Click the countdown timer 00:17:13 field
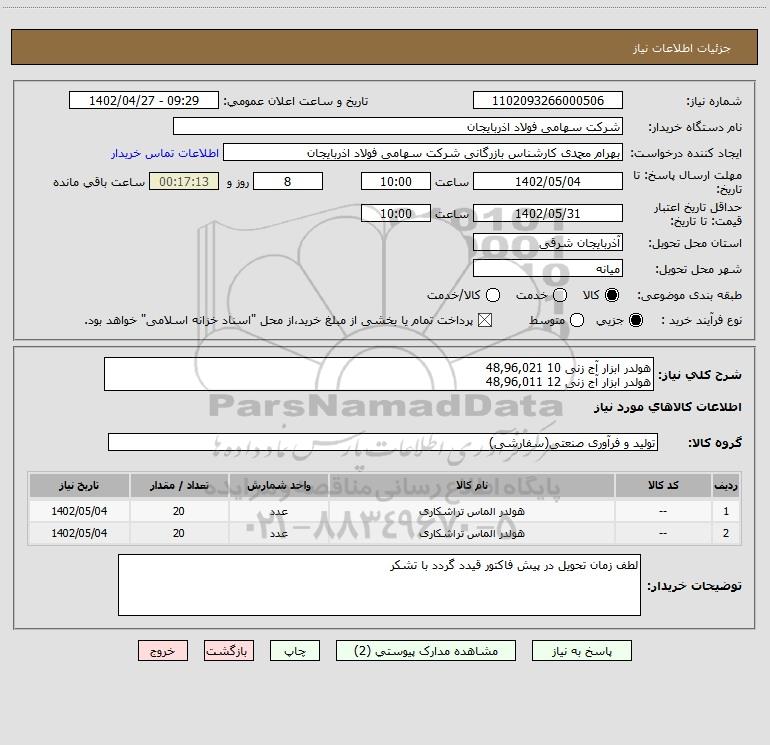 pos(184,181)
